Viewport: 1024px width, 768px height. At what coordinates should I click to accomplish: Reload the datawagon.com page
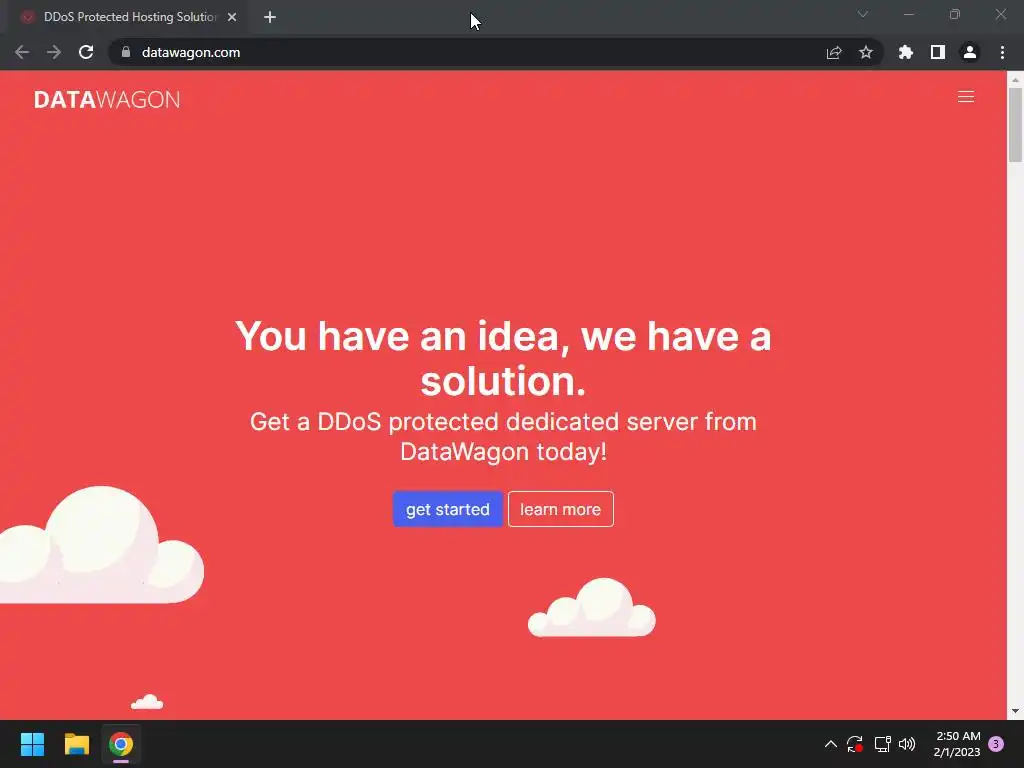[86, 52]
